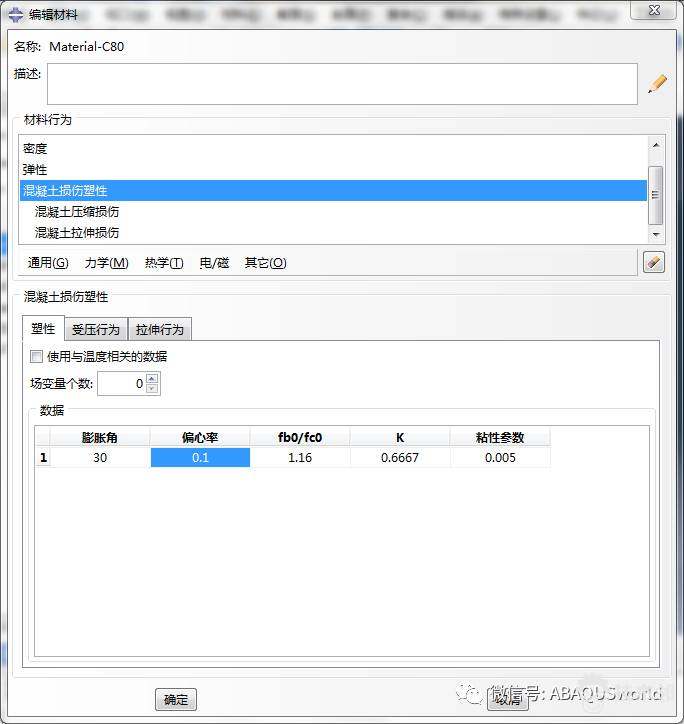
Task: Click the material name Material-C80
Action: [x=86, y=47]
